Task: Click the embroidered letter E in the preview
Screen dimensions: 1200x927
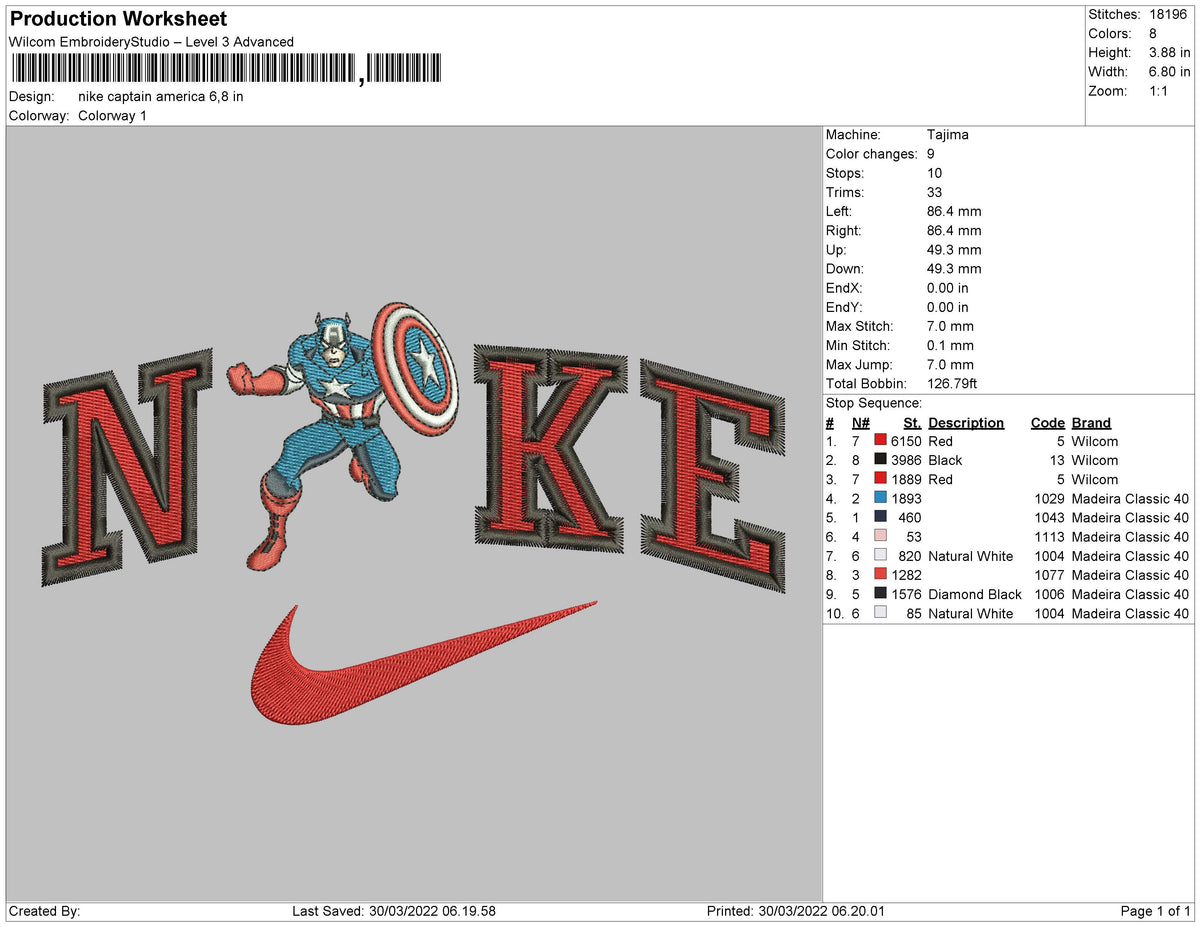Action: (712, 477)
